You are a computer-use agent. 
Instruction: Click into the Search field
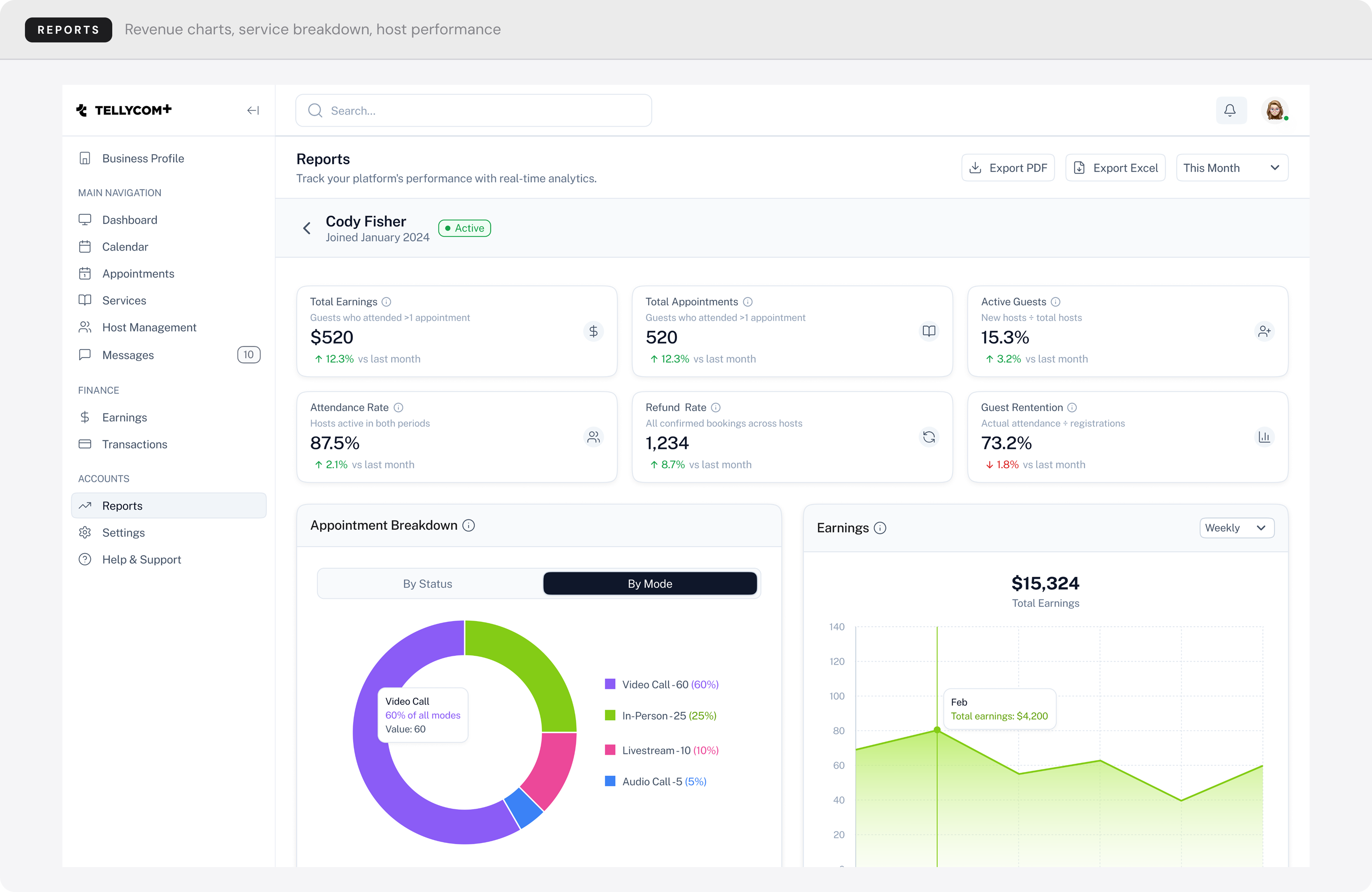(473, 111)
